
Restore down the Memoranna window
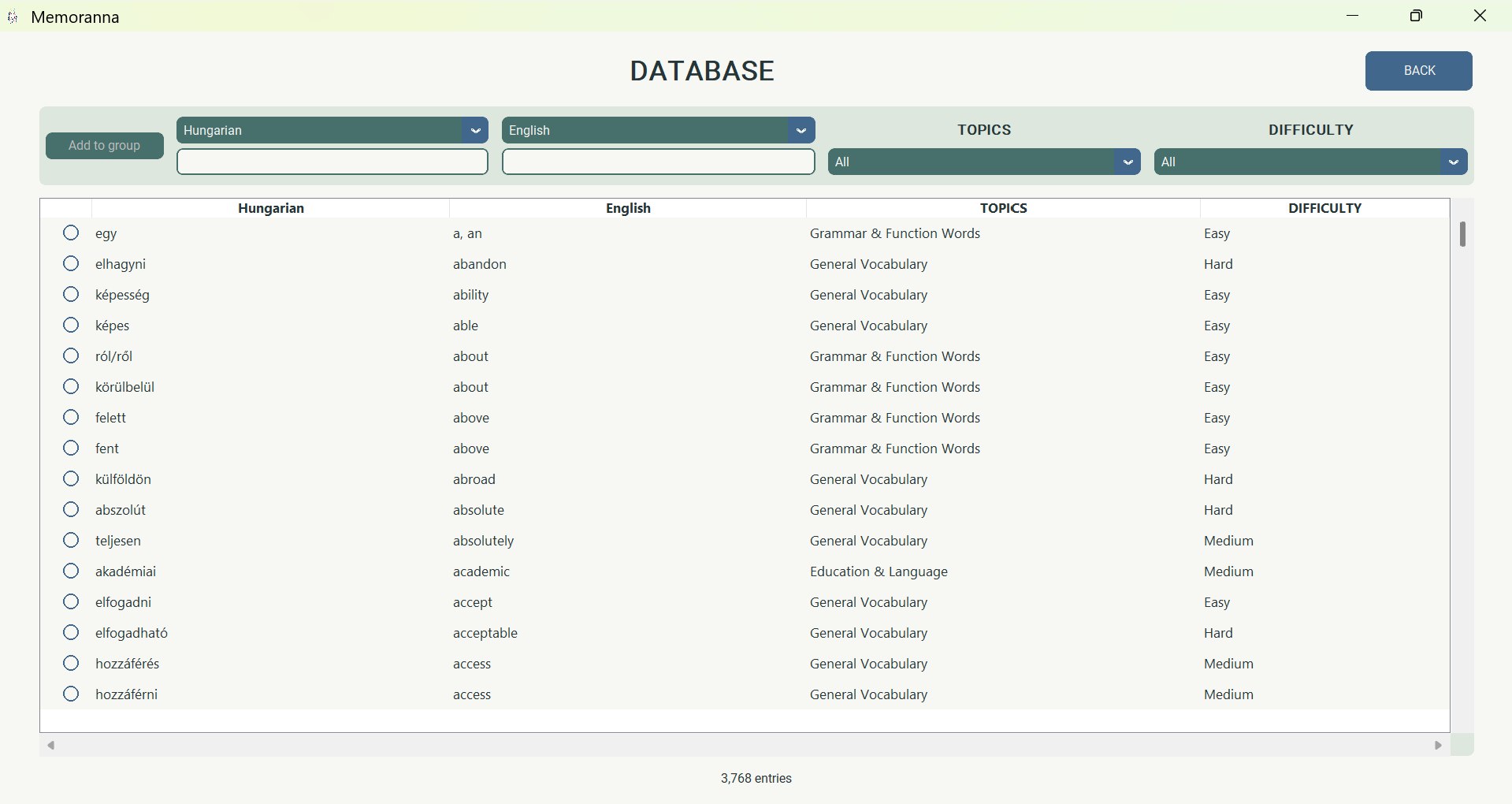pos(1416,16)
